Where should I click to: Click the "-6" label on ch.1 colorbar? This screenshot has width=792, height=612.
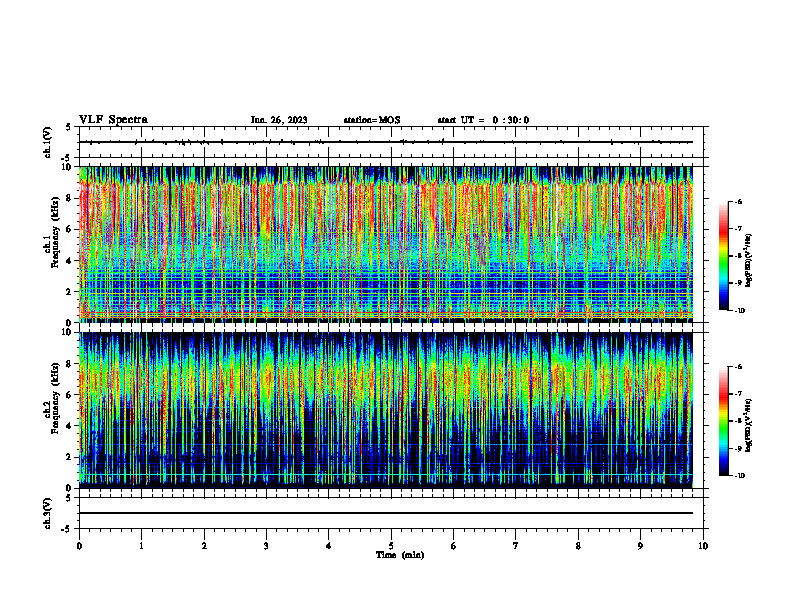pyautogui.click(x=738, y=201)
